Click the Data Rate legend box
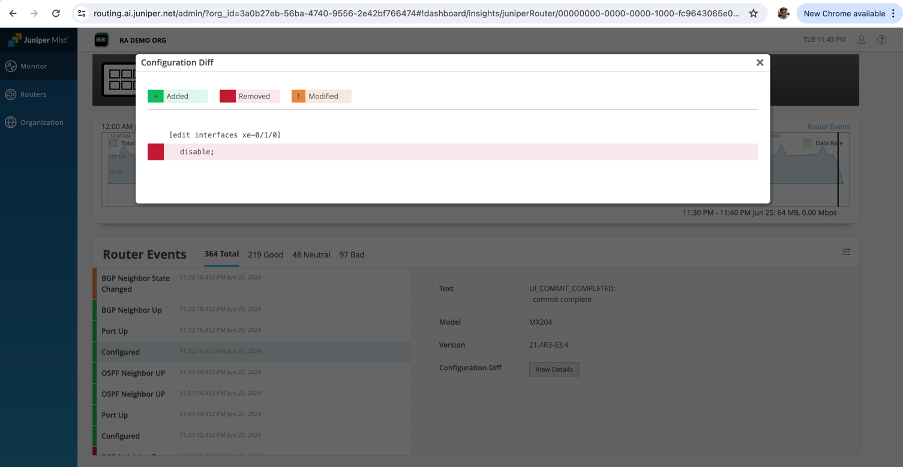Screen dimensions: 904x468 (x=807, y=142)
